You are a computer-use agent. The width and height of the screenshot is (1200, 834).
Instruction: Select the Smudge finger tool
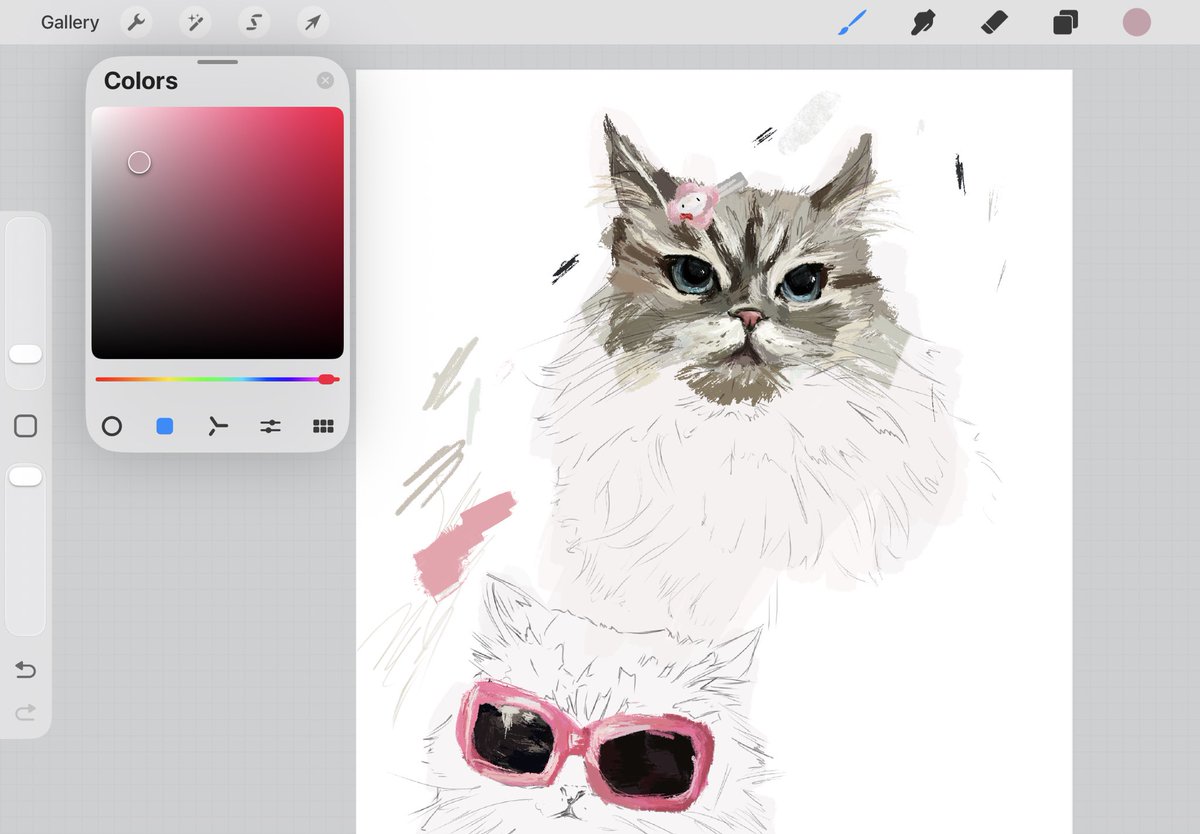pyautogui.click(x=923, y=22)
